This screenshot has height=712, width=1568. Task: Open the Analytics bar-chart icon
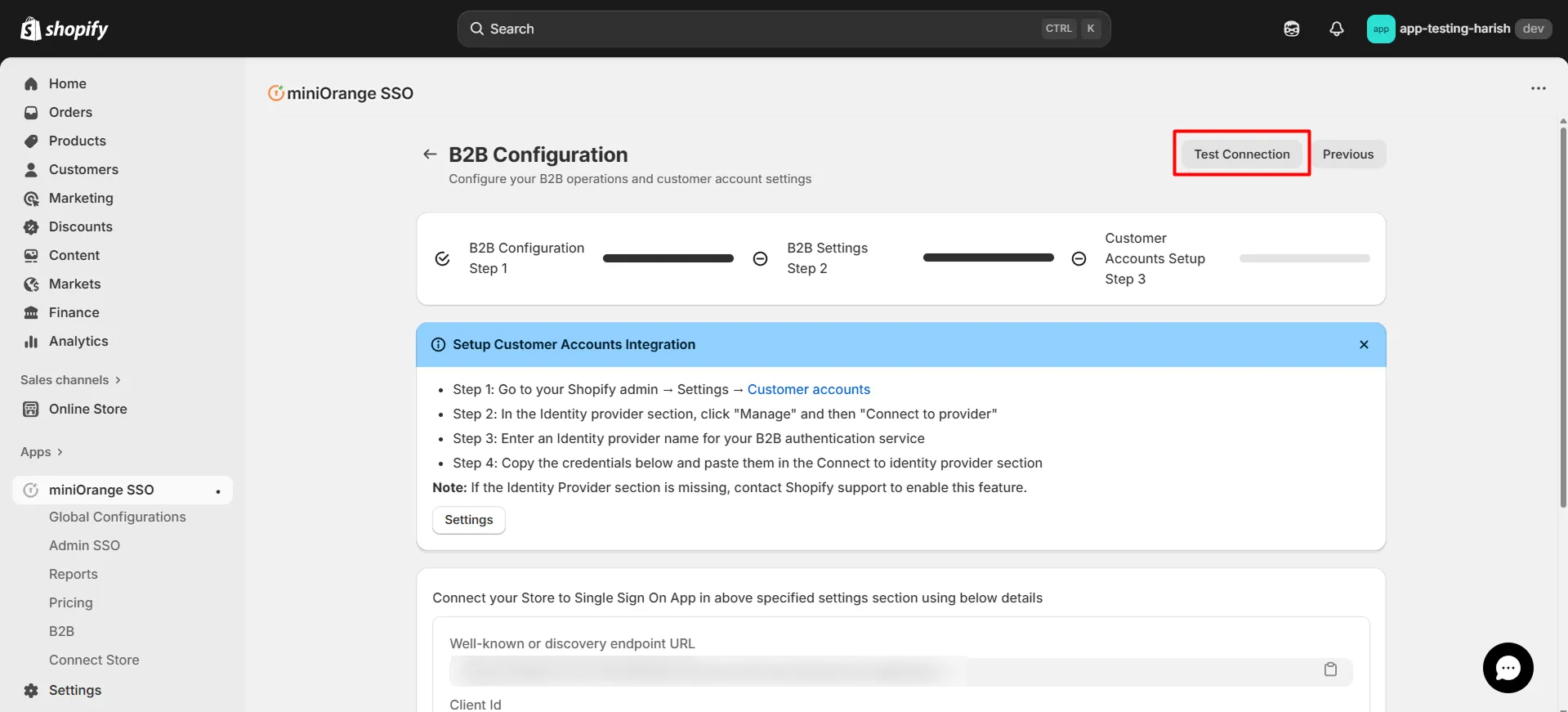click(30, 341)
